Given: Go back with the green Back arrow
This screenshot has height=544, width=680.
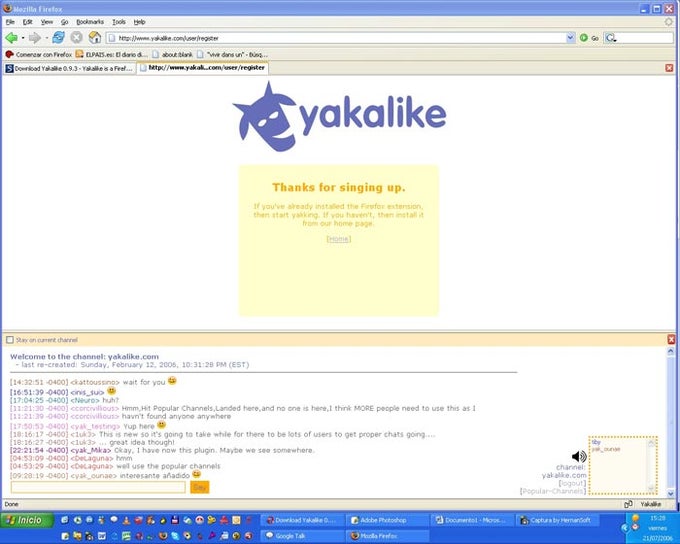Looking at the screenshot, I should tap(11, 38).
